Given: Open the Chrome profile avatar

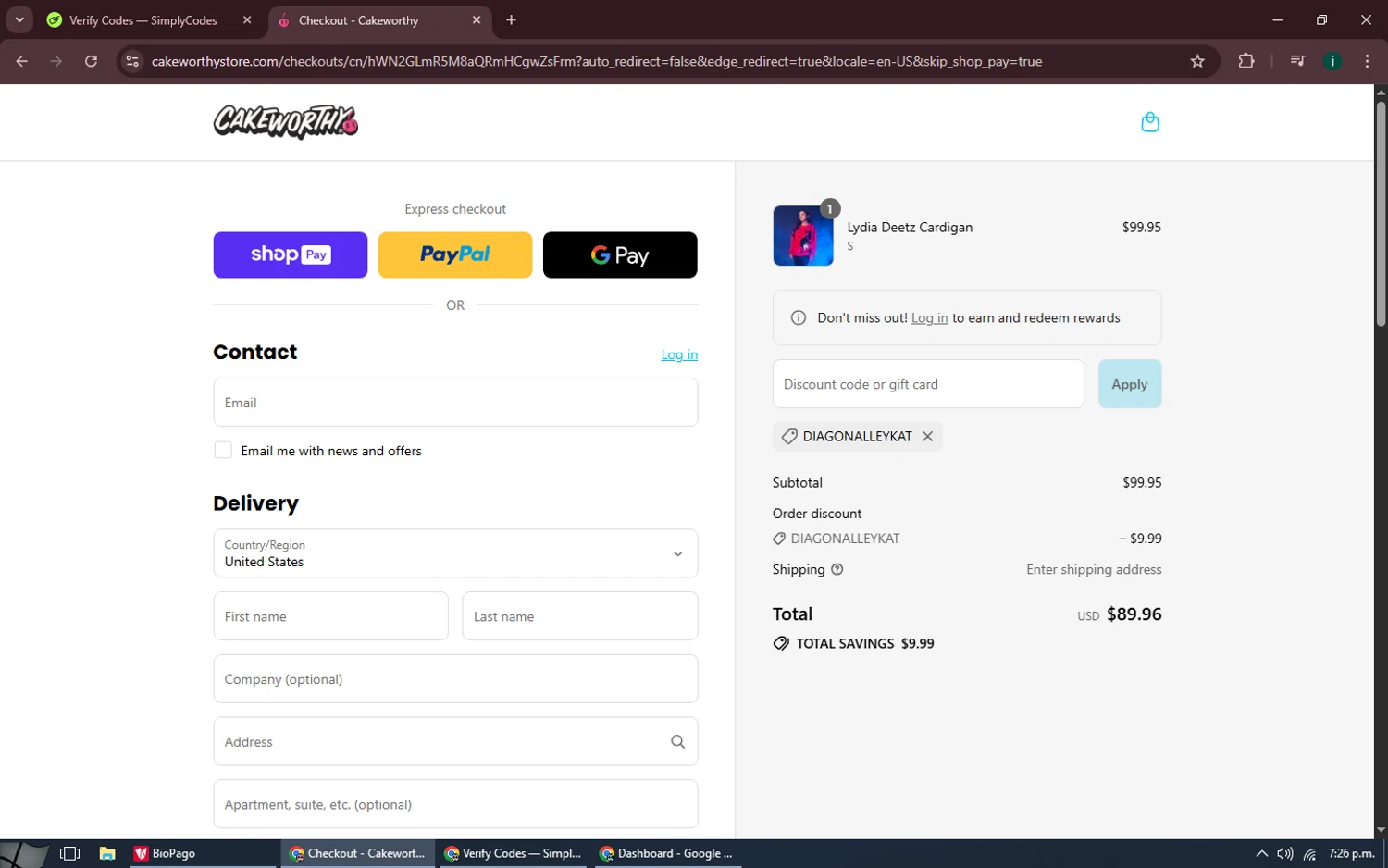Looking at the screenshot, I should (1332, 61).
